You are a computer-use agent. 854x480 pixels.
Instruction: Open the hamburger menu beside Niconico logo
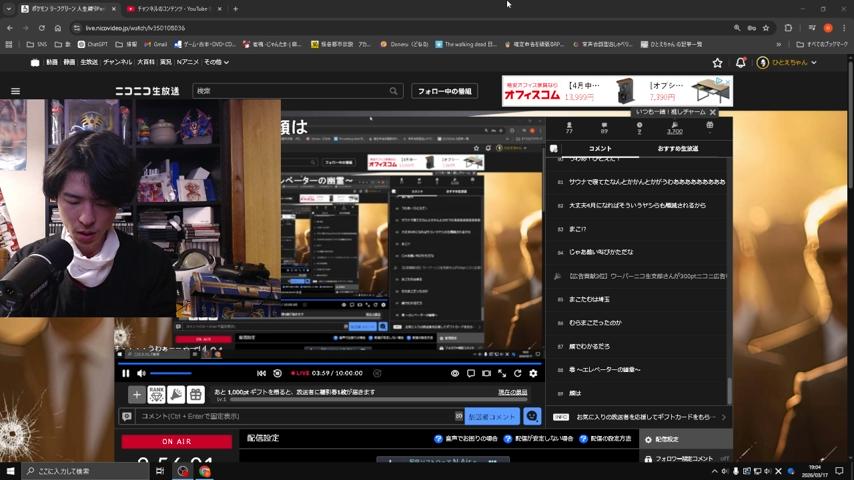[x=15, y=91]
